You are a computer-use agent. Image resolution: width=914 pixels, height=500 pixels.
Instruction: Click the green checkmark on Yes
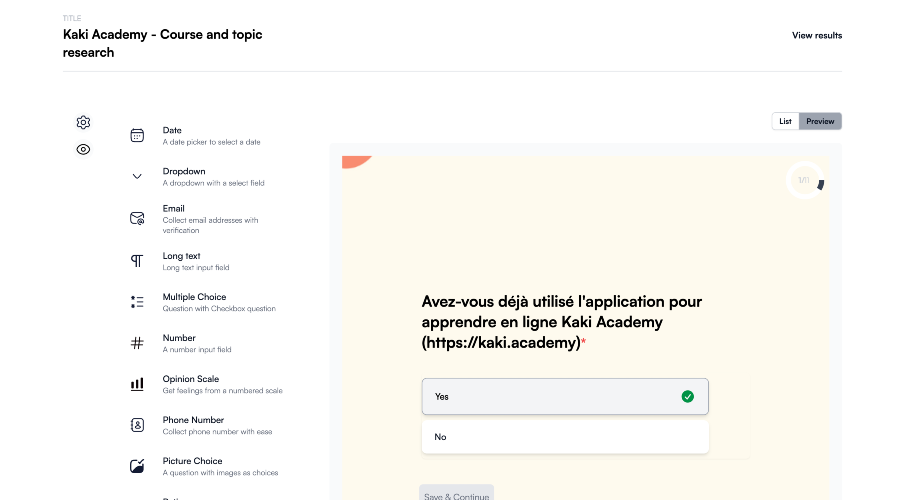coord(688,397)
